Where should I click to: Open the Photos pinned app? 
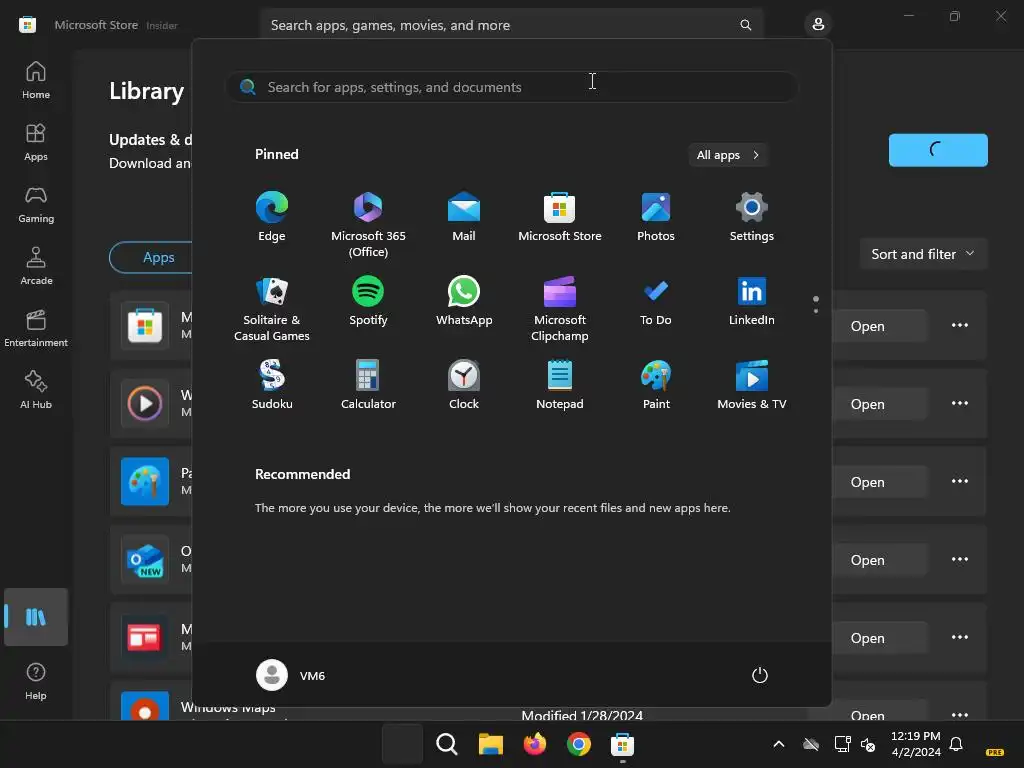[656, 217]
